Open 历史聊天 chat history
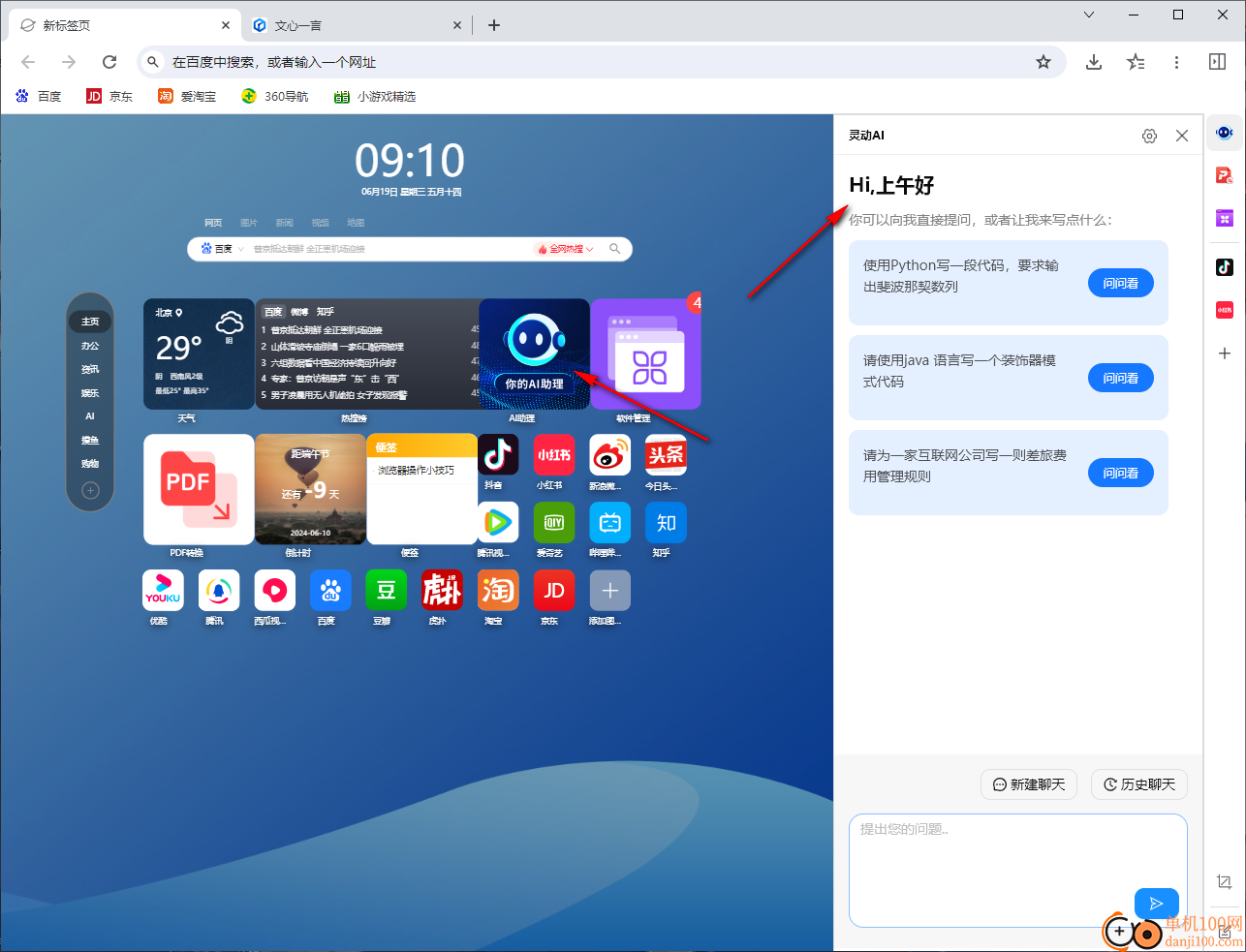The width and height of the screenshot is (1246, 952). [1139, 784]
